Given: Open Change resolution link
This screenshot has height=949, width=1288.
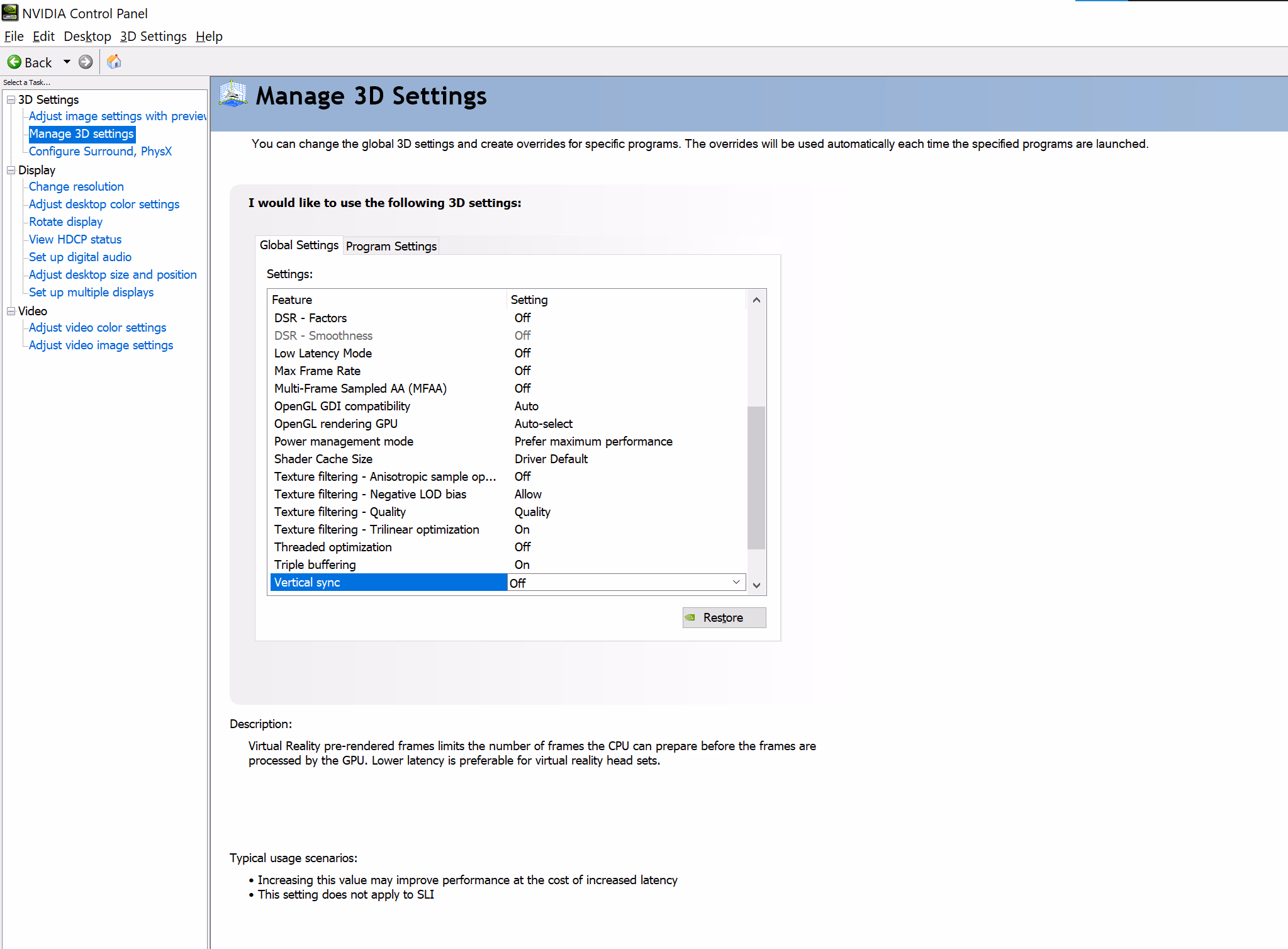Looking at the screenshot, I should pyautogui.click(x=76, y=187).
